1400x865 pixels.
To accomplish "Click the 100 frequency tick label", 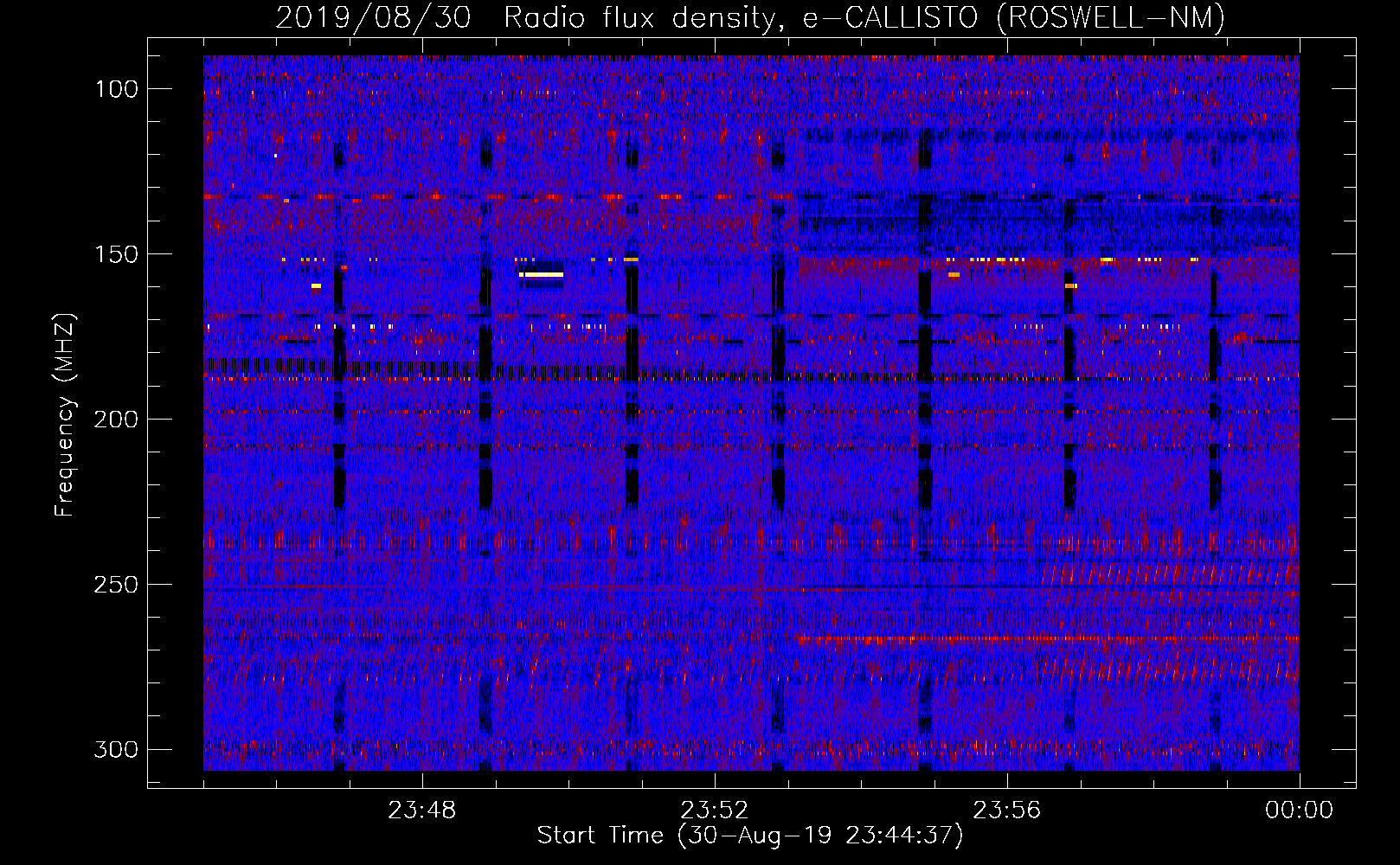I will click(x=115, y=89).
